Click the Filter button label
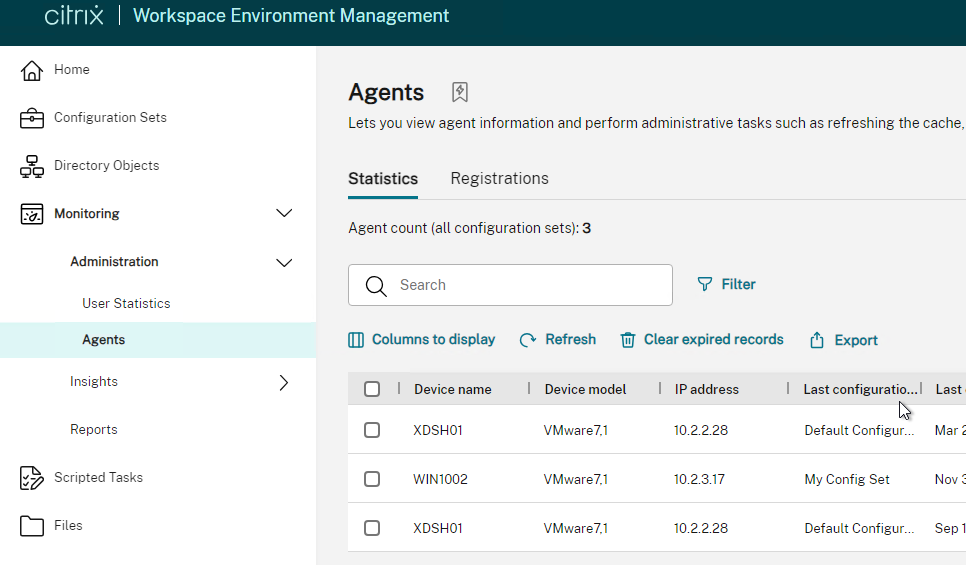This screenshot has width=966, height=565. tap(738, 284)
